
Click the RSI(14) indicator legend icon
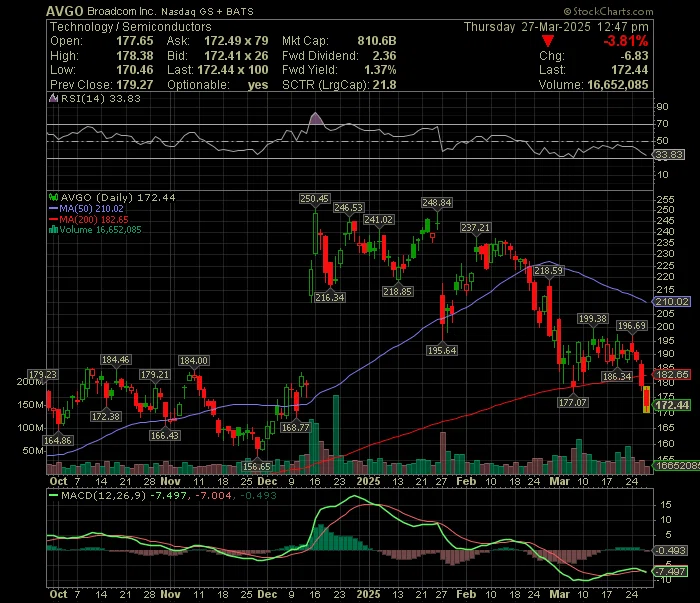tap(53, 98)
